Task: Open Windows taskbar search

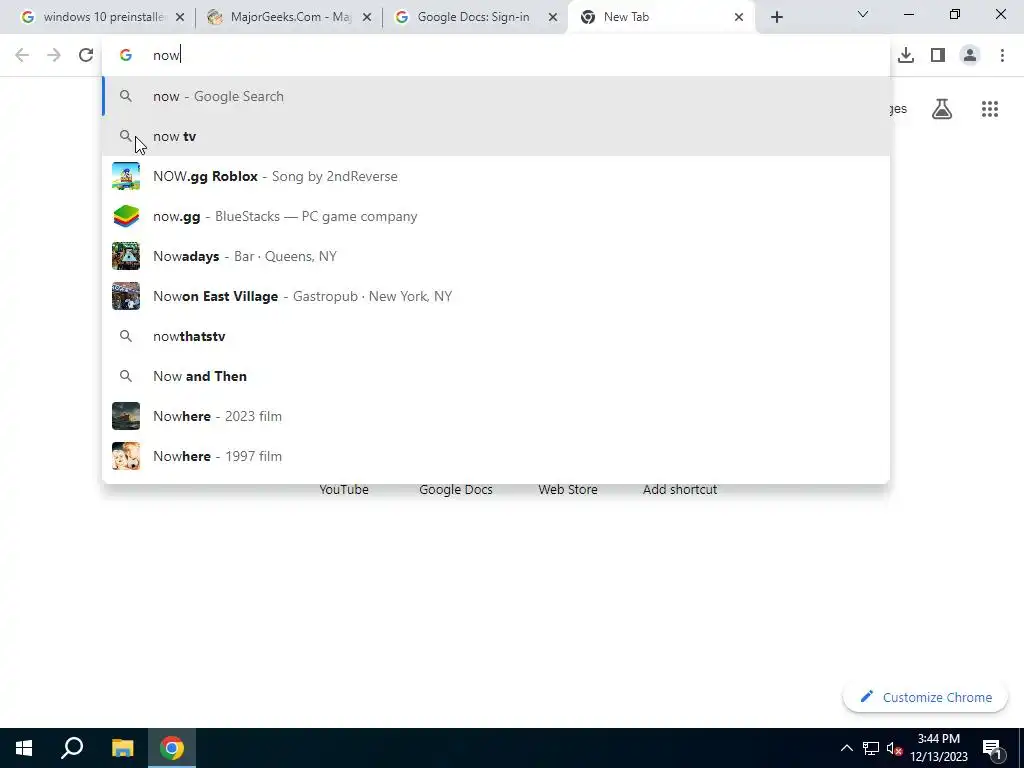Action: [72, 748]
